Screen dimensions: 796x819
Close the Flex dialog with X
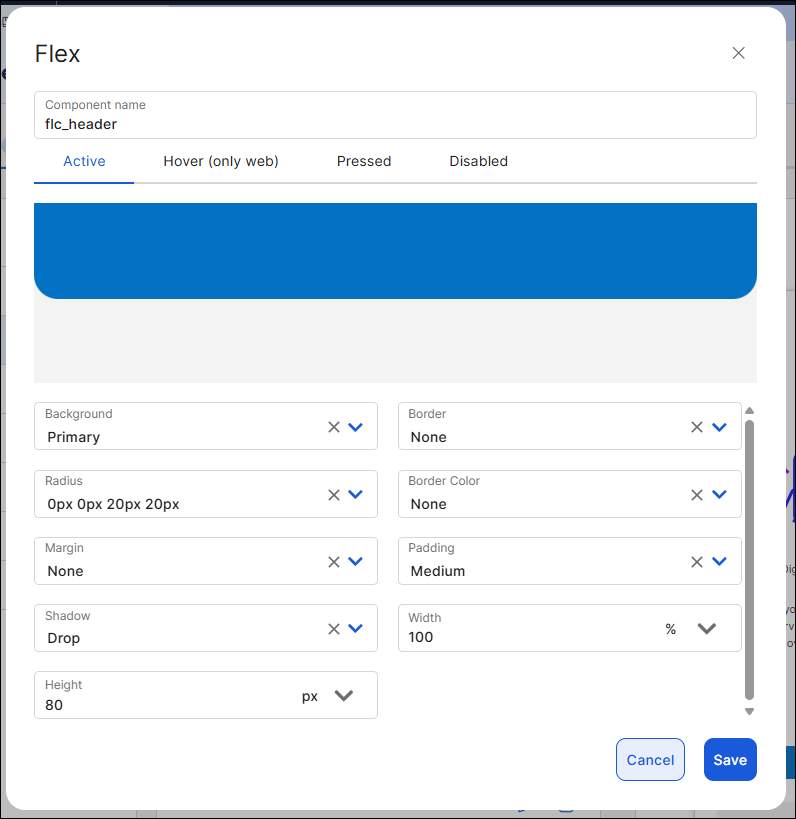[738, 53]
